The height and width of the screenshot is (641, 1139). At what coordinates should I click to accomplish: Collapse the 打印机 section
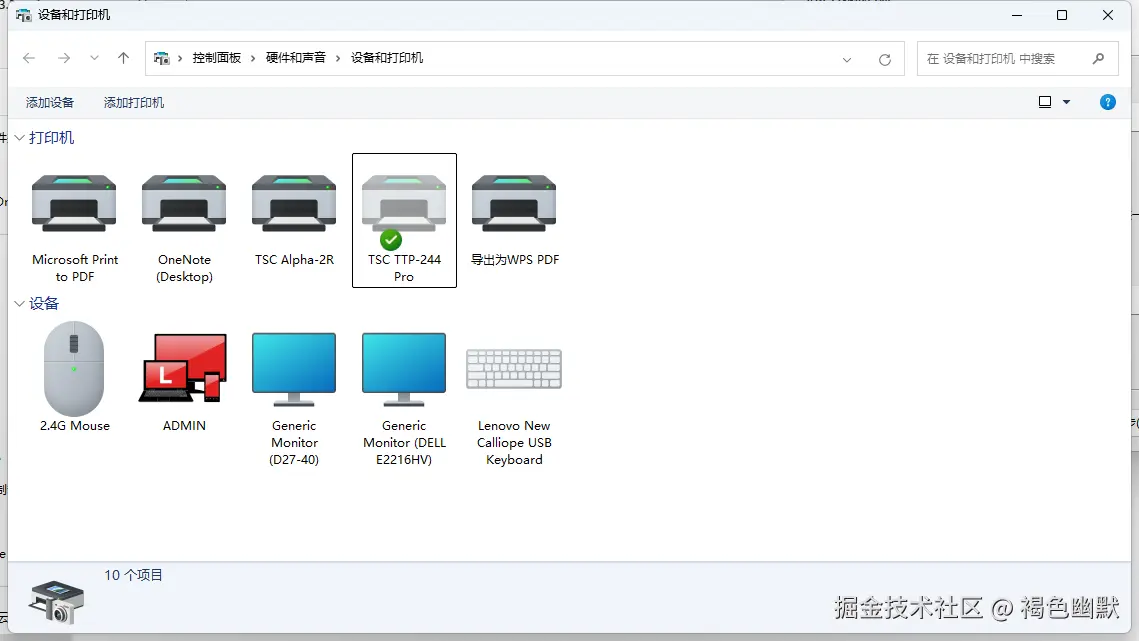pos(18,137)
